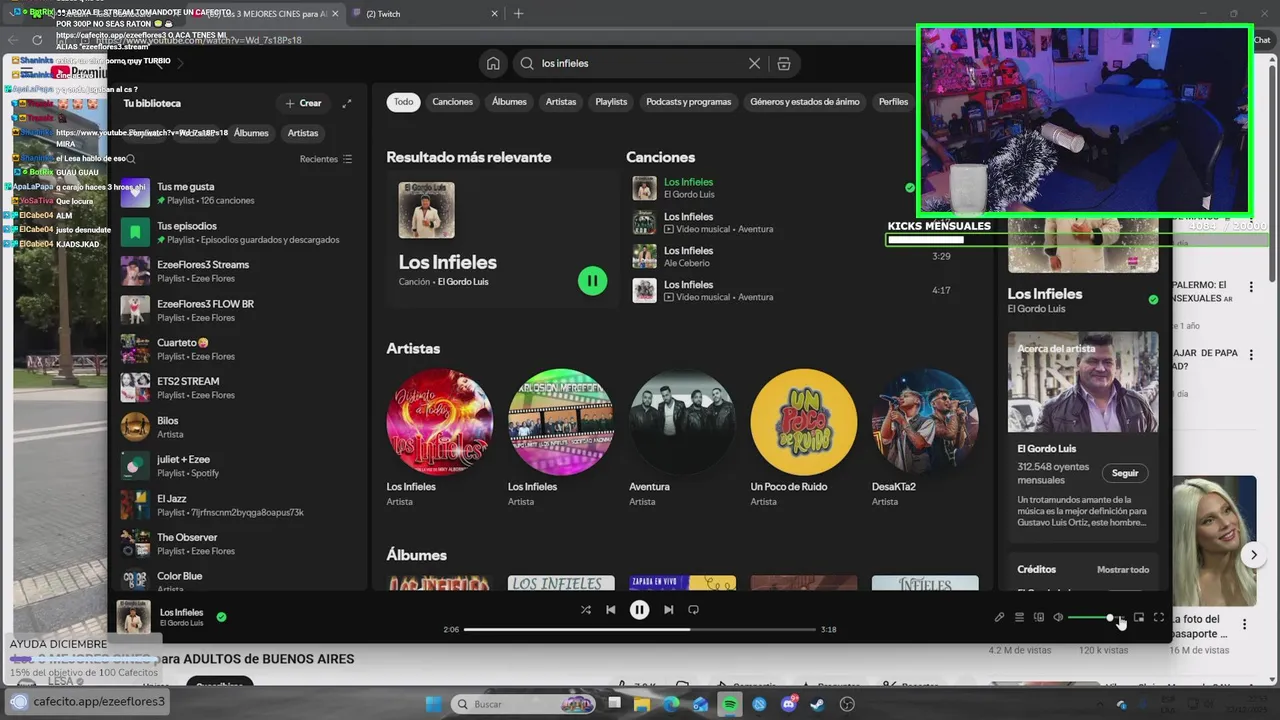Viewport: 1280px width, 720px height.
Task: Open the Podcasts y programas filter
Action: click(x=688, y=102)
